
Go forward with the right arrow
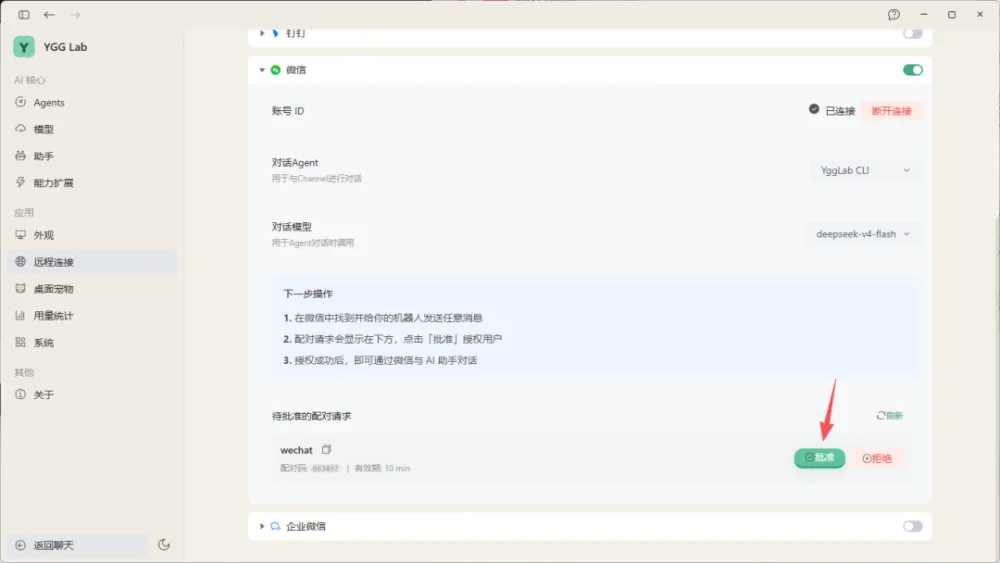point(75,15)
